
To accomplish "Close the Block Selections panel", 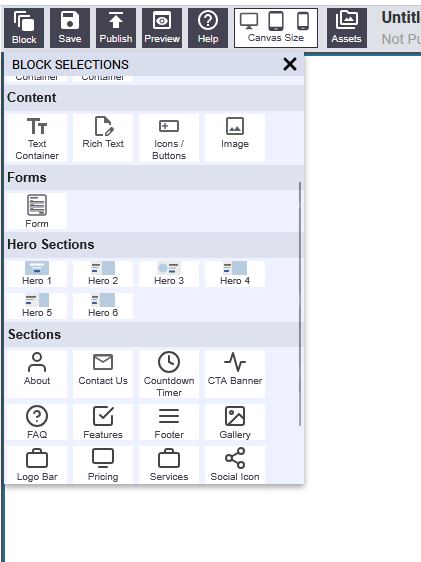I will (290, 65).
